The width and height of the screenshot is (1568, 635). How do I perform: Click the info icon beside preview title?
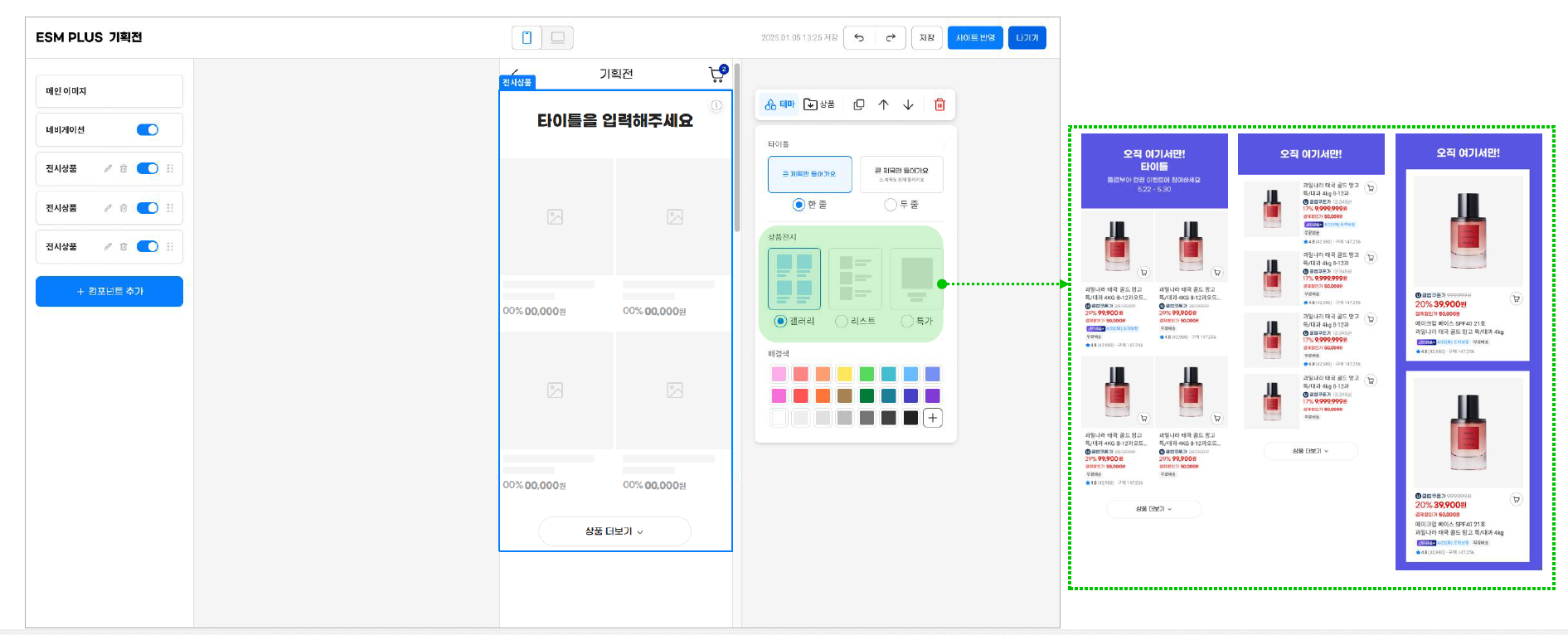tap(716, 105)
